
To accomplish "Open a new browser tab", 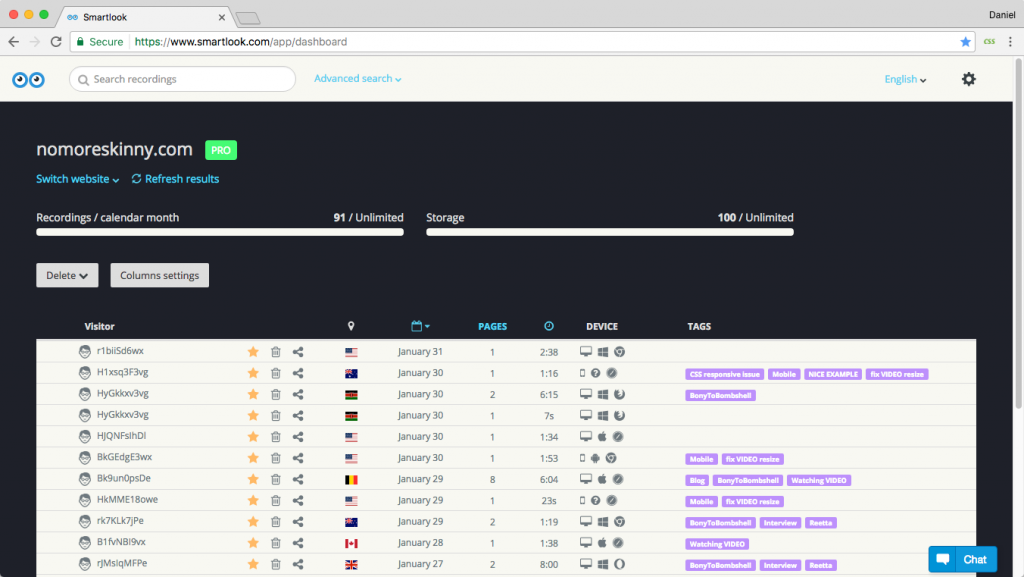I will click(x=248, y=18).
